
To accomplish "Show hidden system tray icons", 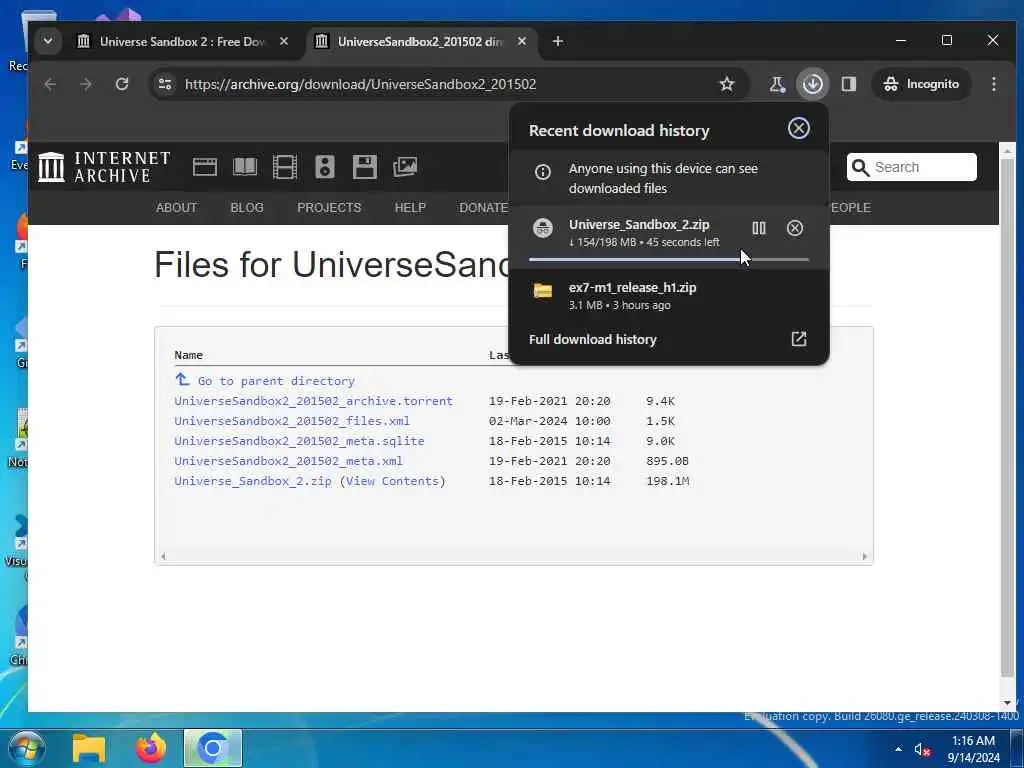I will [x=899, y=749].
